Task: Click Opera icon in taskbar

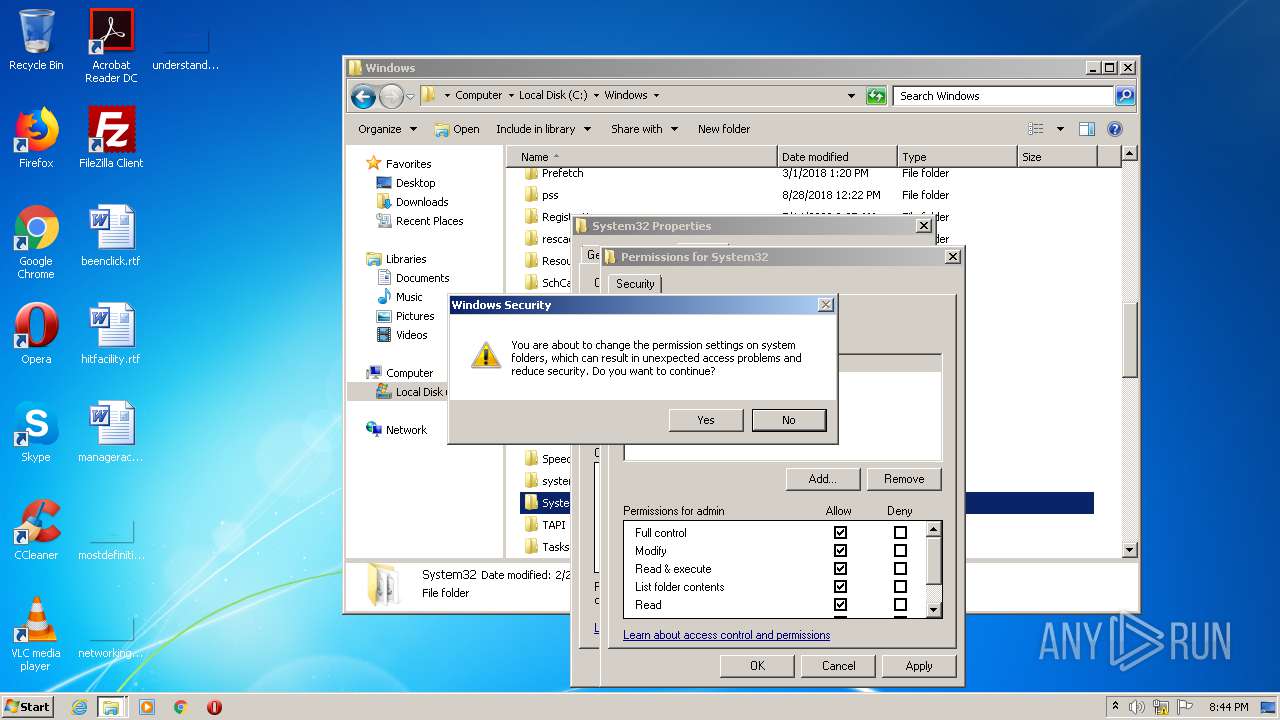Action: (x=214, y=707)
